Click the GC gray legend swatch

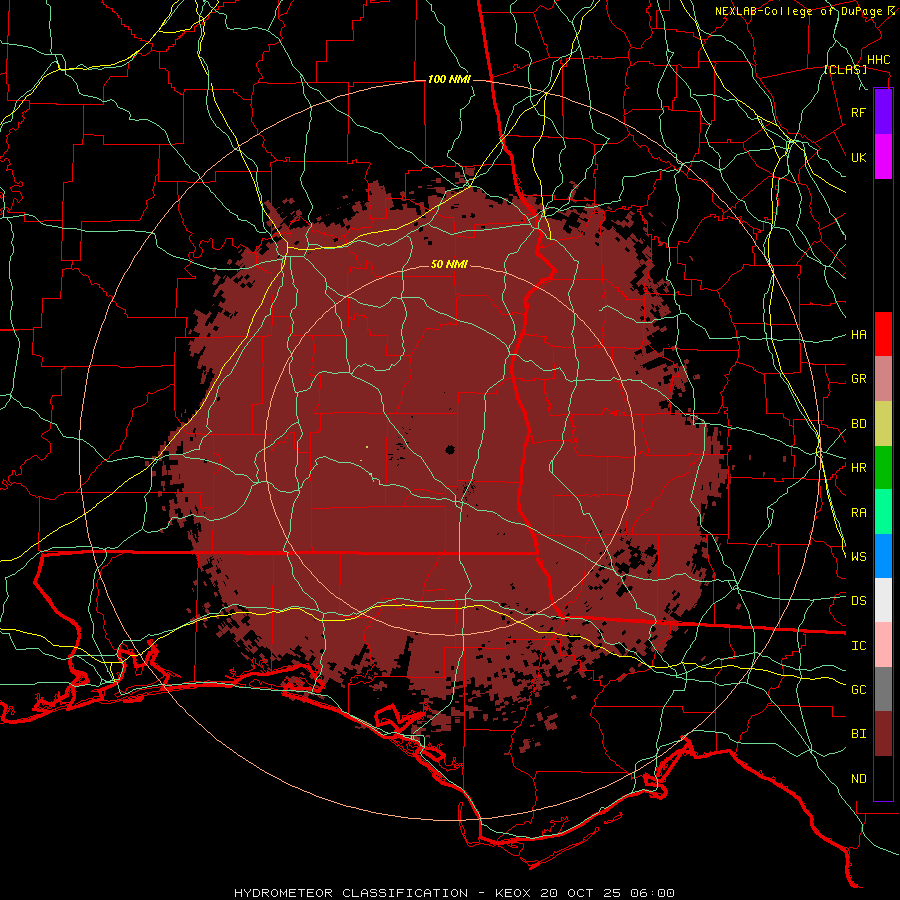(883, 689)
